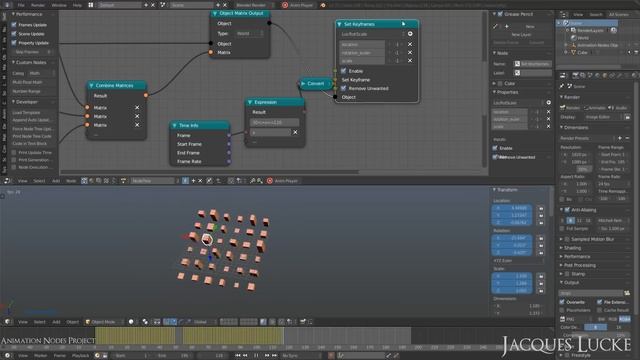Image resolution: width=640 pixels, height=360 pixels.
Task: Click RenderLayers item in outliner
Action: (590, 31)
